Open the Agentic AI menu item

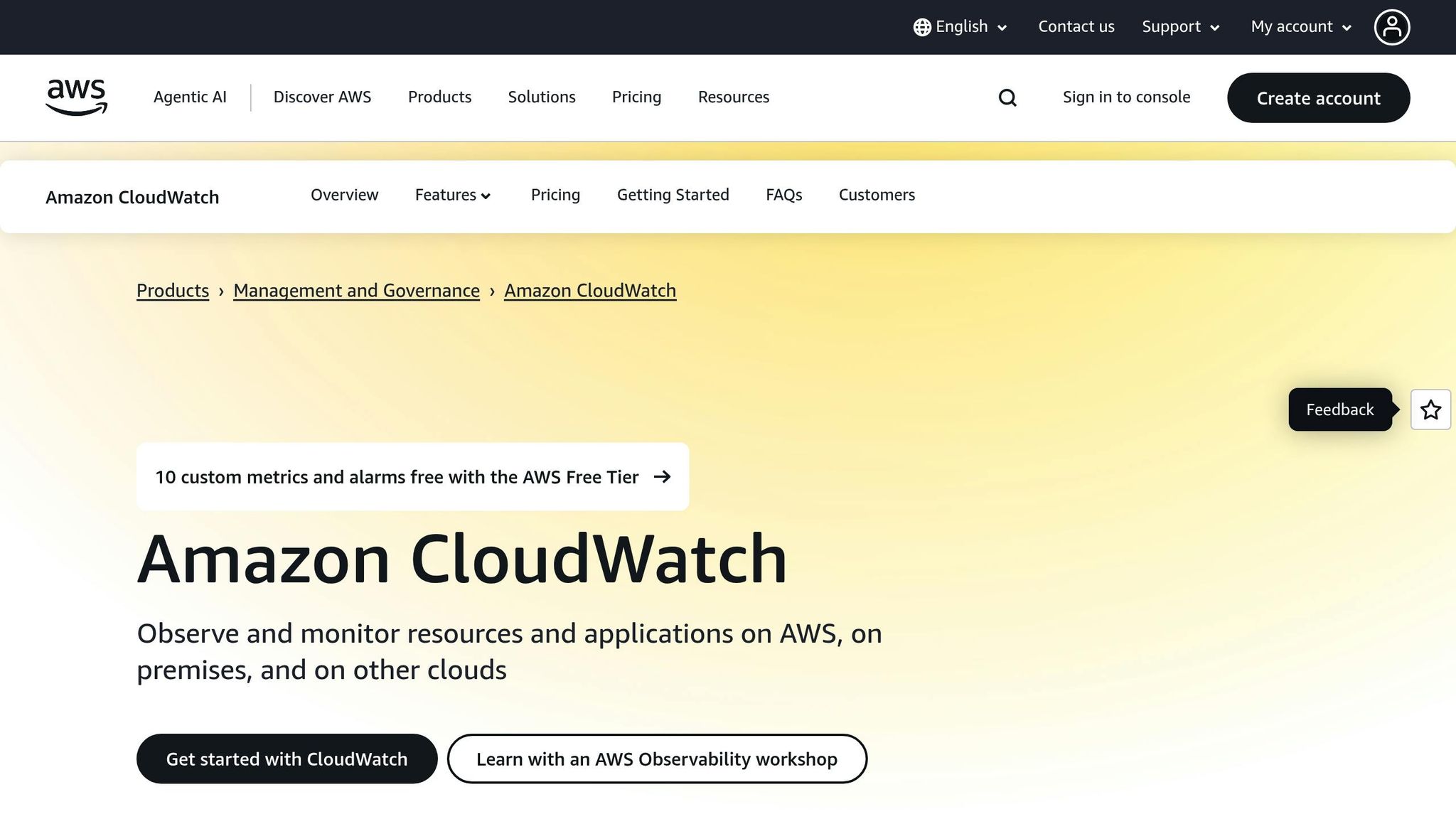point(190,97)
